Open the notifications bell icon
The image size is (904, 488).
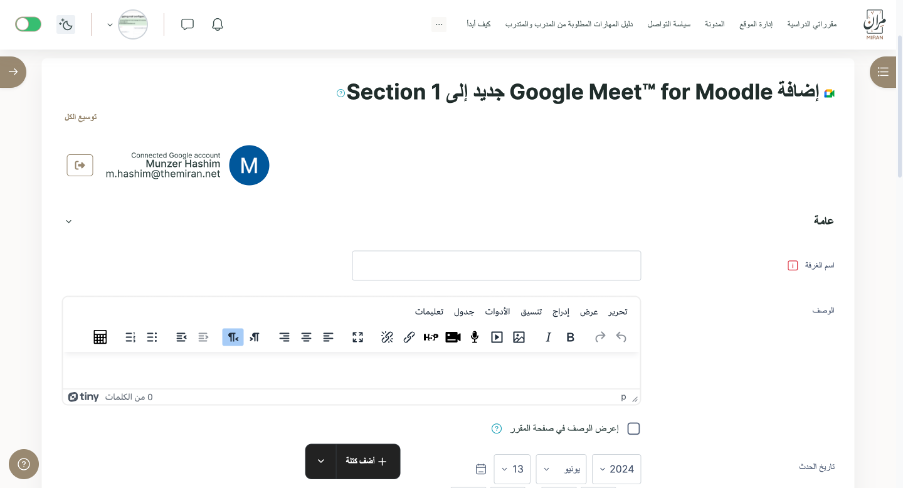point(218,24)
